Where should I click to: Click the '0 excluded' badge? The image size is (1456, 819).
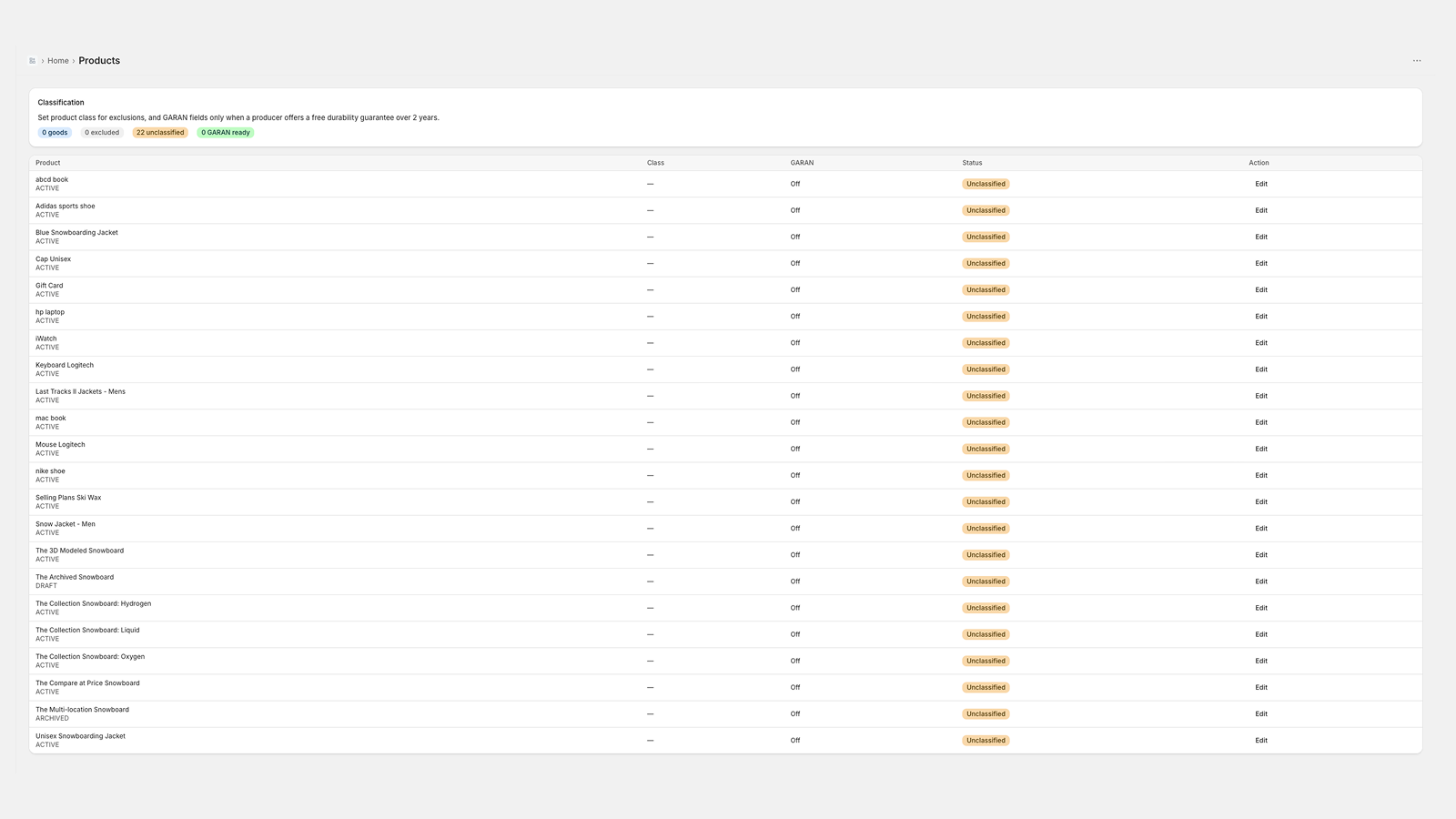tap(102, 133)
